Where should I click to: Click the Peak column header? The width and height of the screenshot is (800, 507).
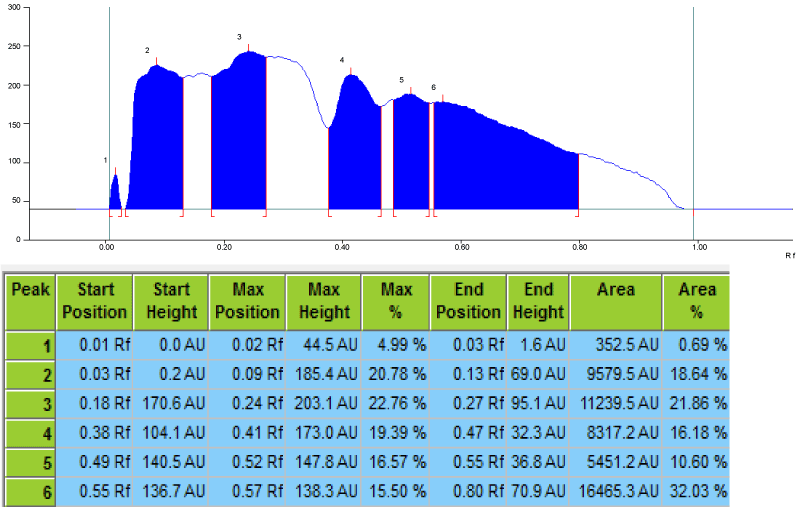(x=30, y=302)
